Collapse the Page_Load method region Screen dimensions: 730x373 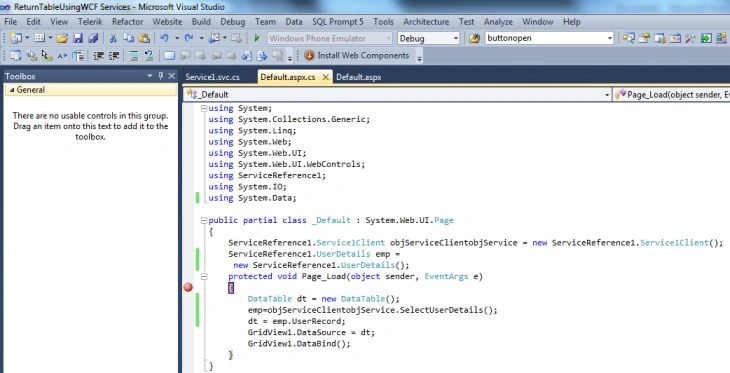(x=203, y=276)
